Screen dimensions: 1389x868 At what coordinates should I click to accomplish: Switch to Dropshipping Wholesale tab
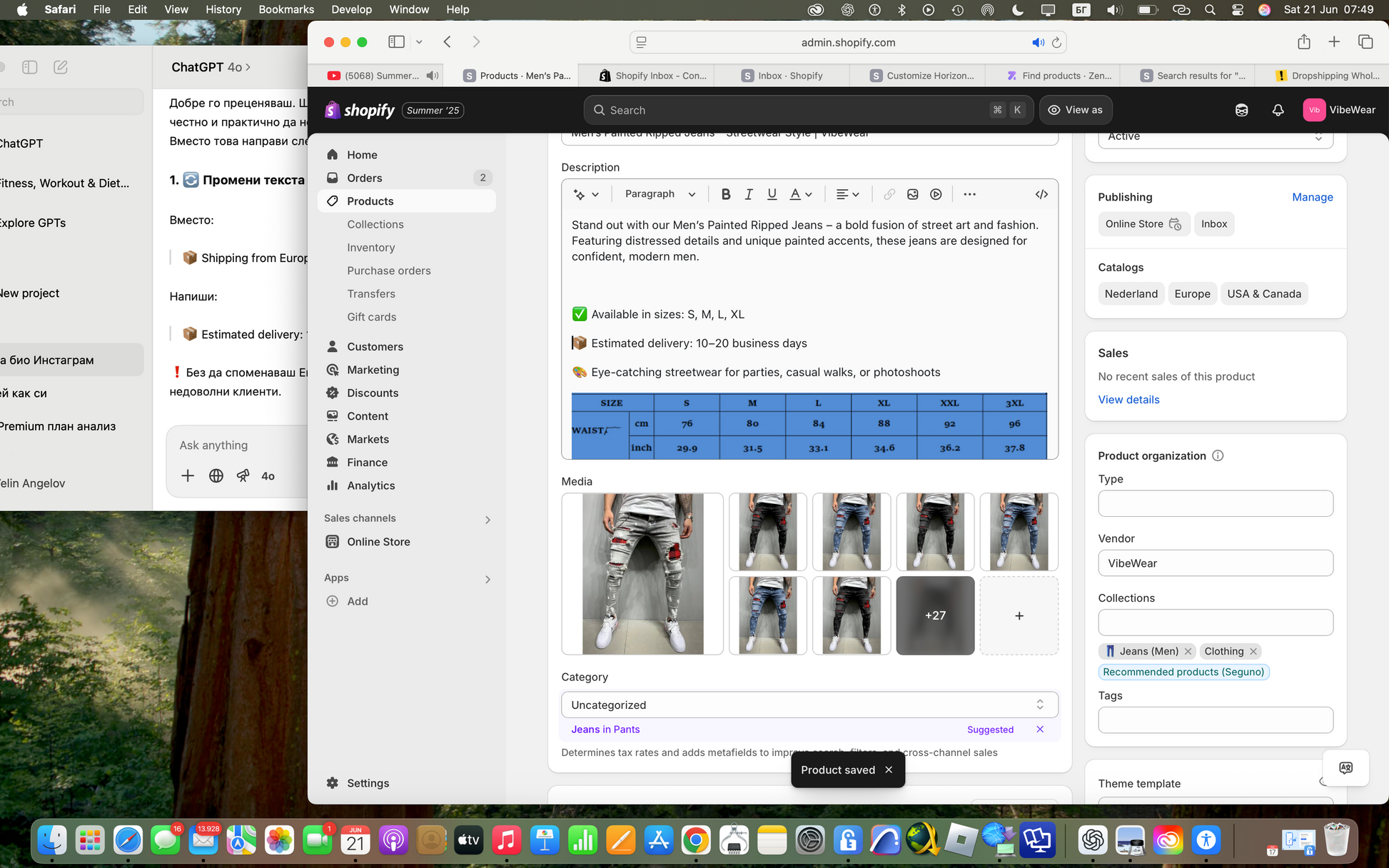tap(1328, 76)
